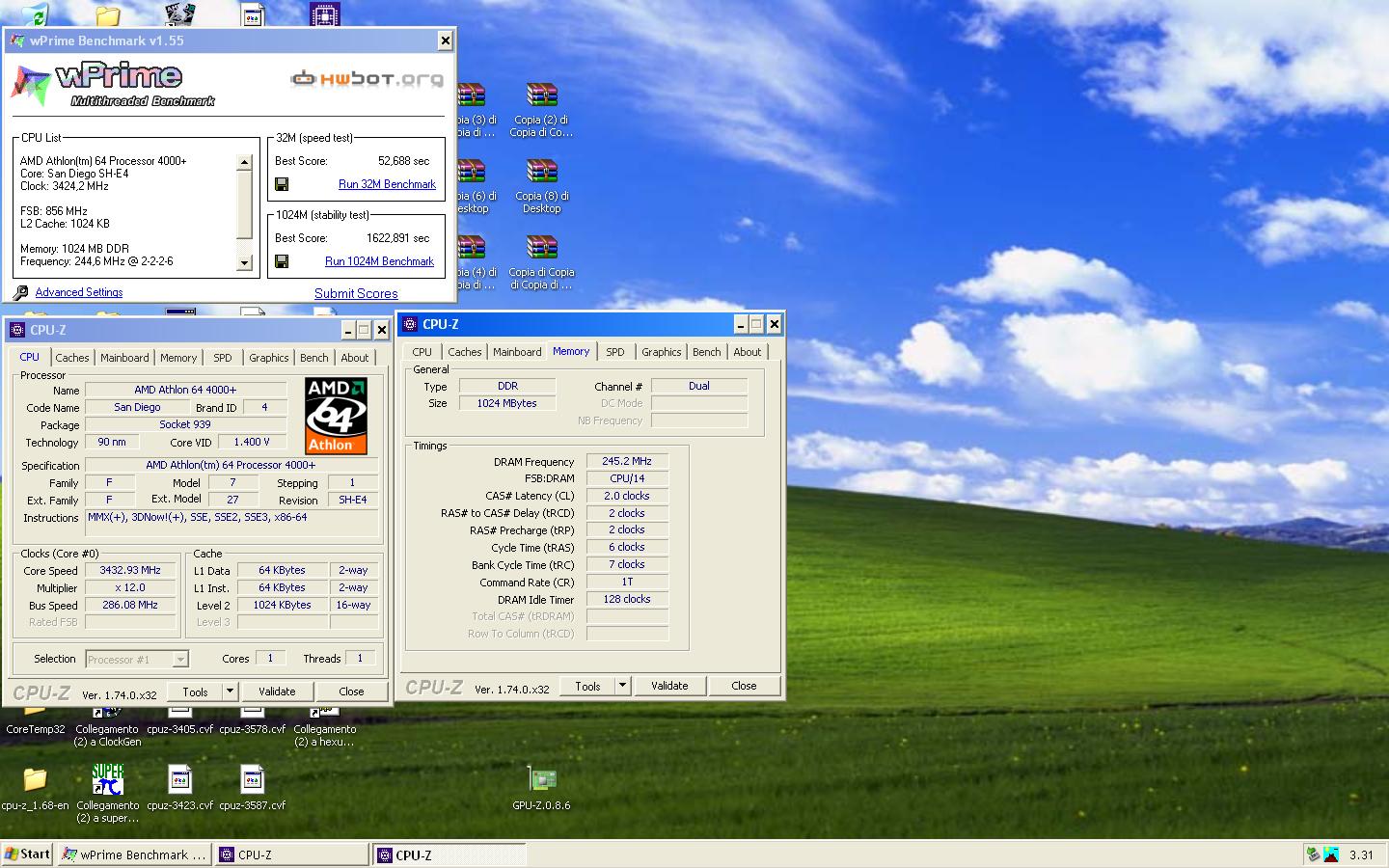This screenshot has height=868, width=1389.
Task: Open cpu-z_1.68-en folder icon
Action: pyautogui.click(x=35, y=779)
